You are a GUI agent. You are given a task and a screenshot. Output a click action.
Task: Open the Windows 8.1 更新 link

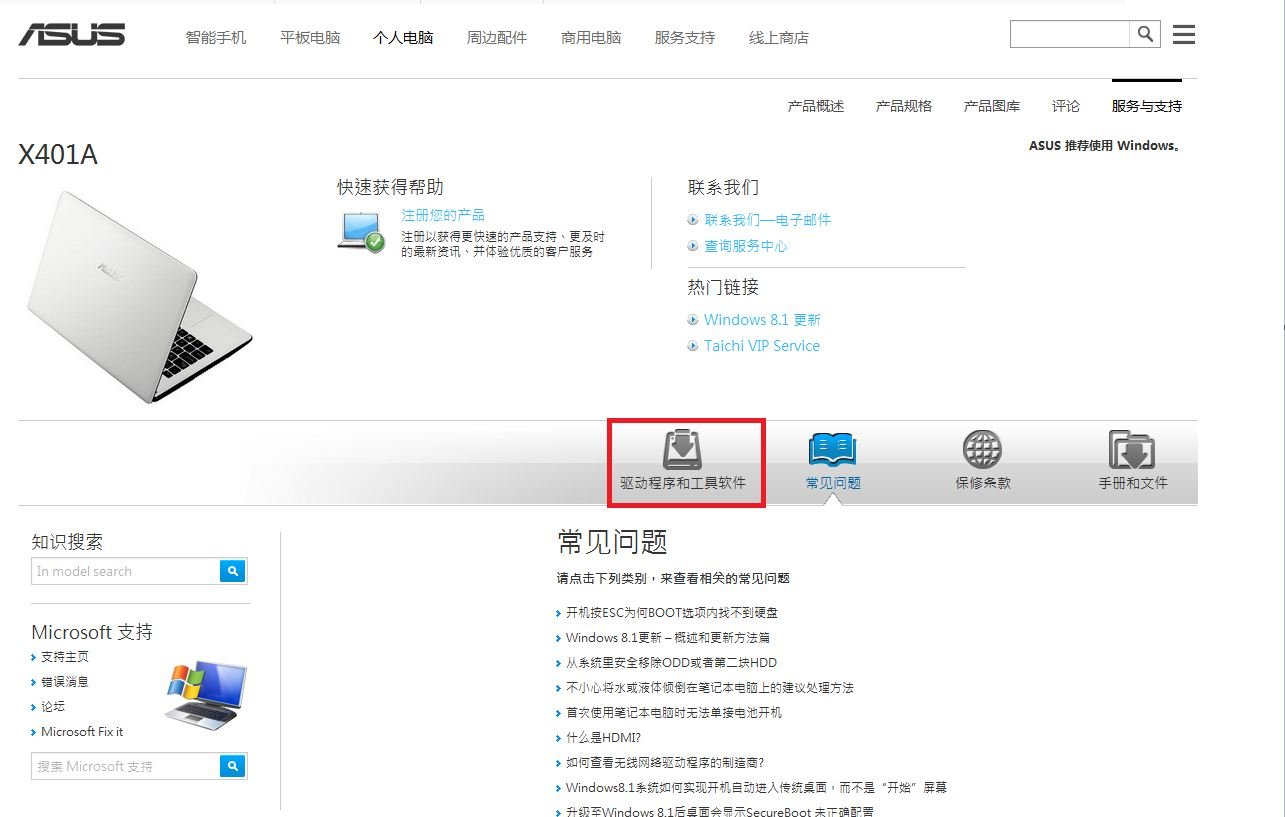[x=762, y=319]
